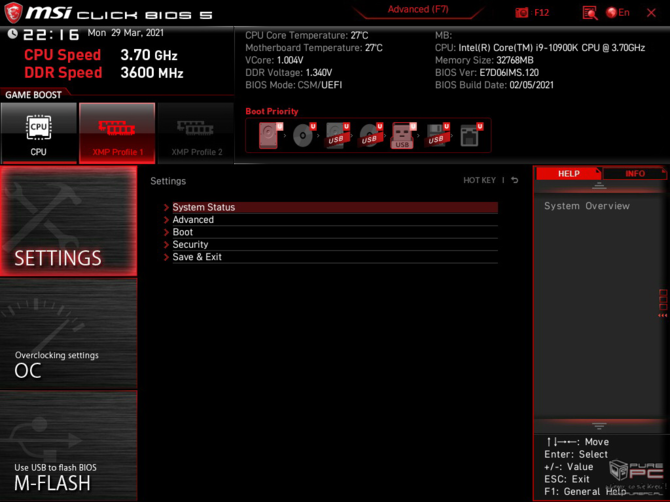The image size is (670, 502).
Task: Click the DDR Voltage 1.340V reading
Action: 288,73
